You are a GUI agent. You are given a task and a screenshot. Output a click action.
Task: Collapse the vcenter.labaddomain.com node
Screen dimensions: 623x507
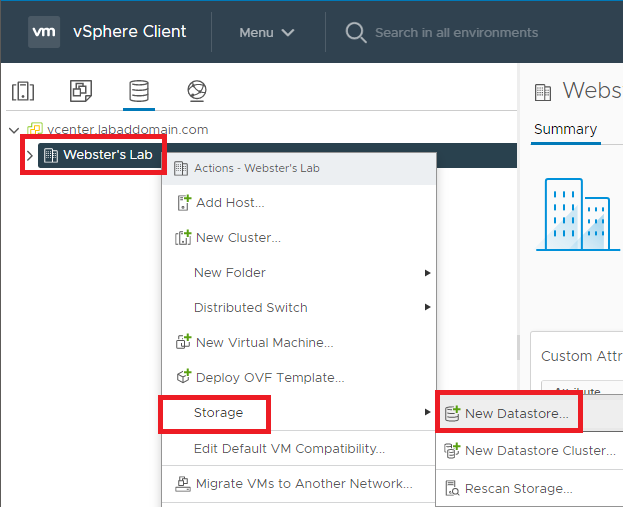(13, 129)
